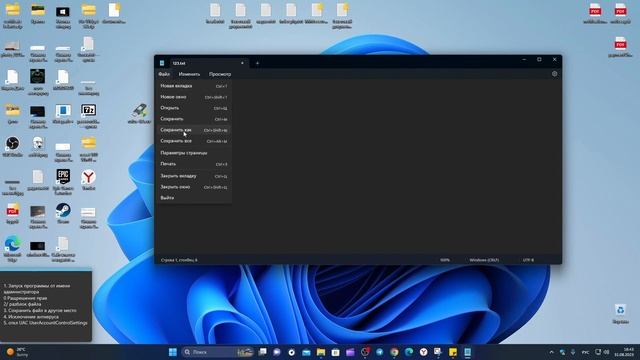Click the taskbar search box
The height and width of the screenshot is (360, 640).
tap(217, 352)
